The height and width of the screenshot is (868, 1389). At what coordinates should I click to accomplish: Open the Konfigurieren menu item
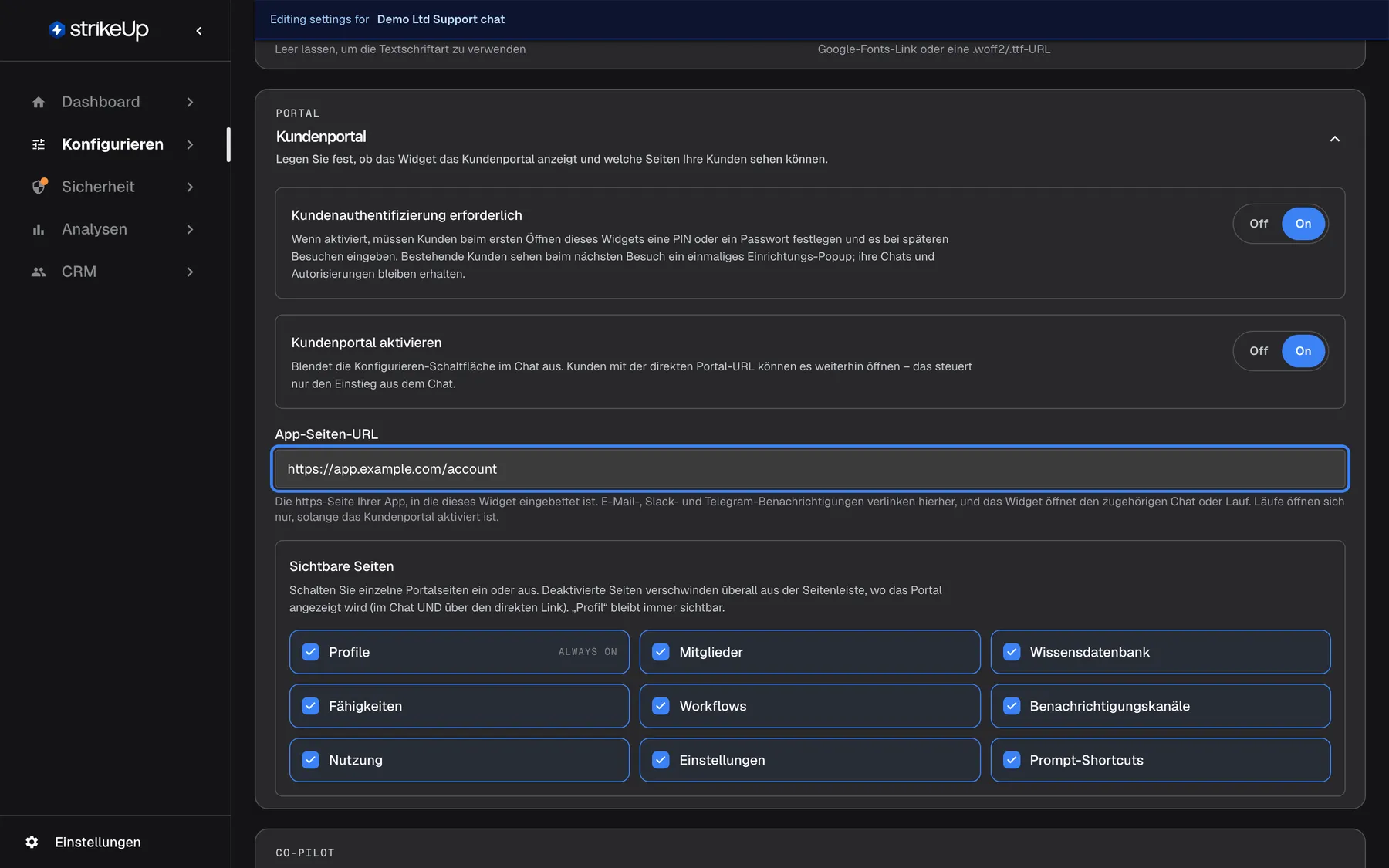click(113, 144)
